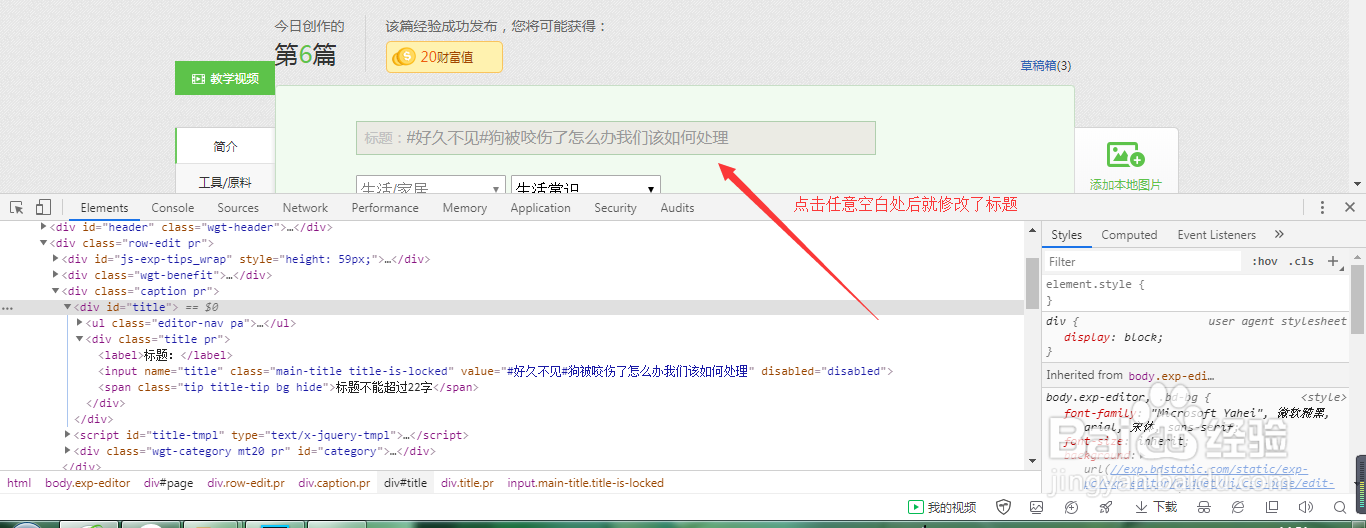The width and height of the screenshot is (1366, 528).
Task: Expand the div id="header" node
Action: click(x=45, y=227)
